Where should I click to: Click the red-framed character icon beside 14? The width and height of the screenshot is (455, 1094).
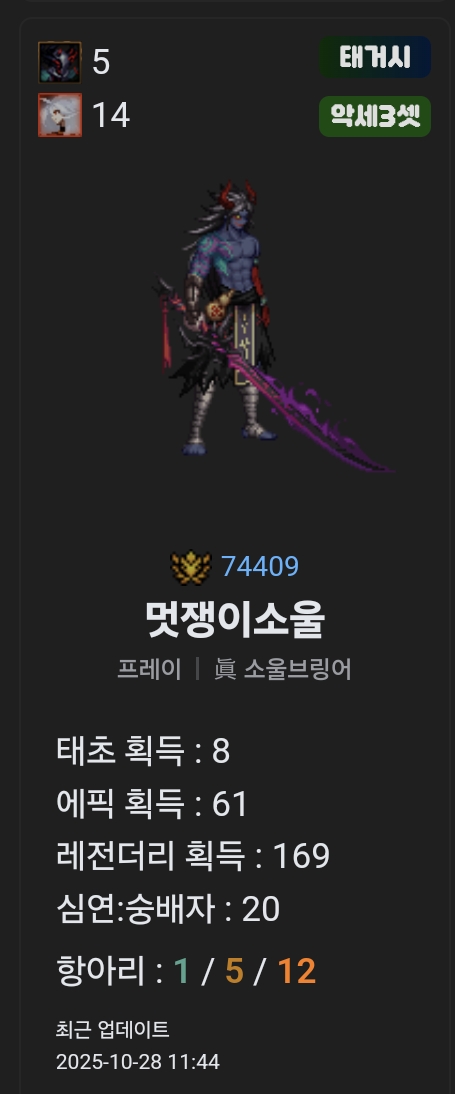pyautogui.click(x=59, y=115)
